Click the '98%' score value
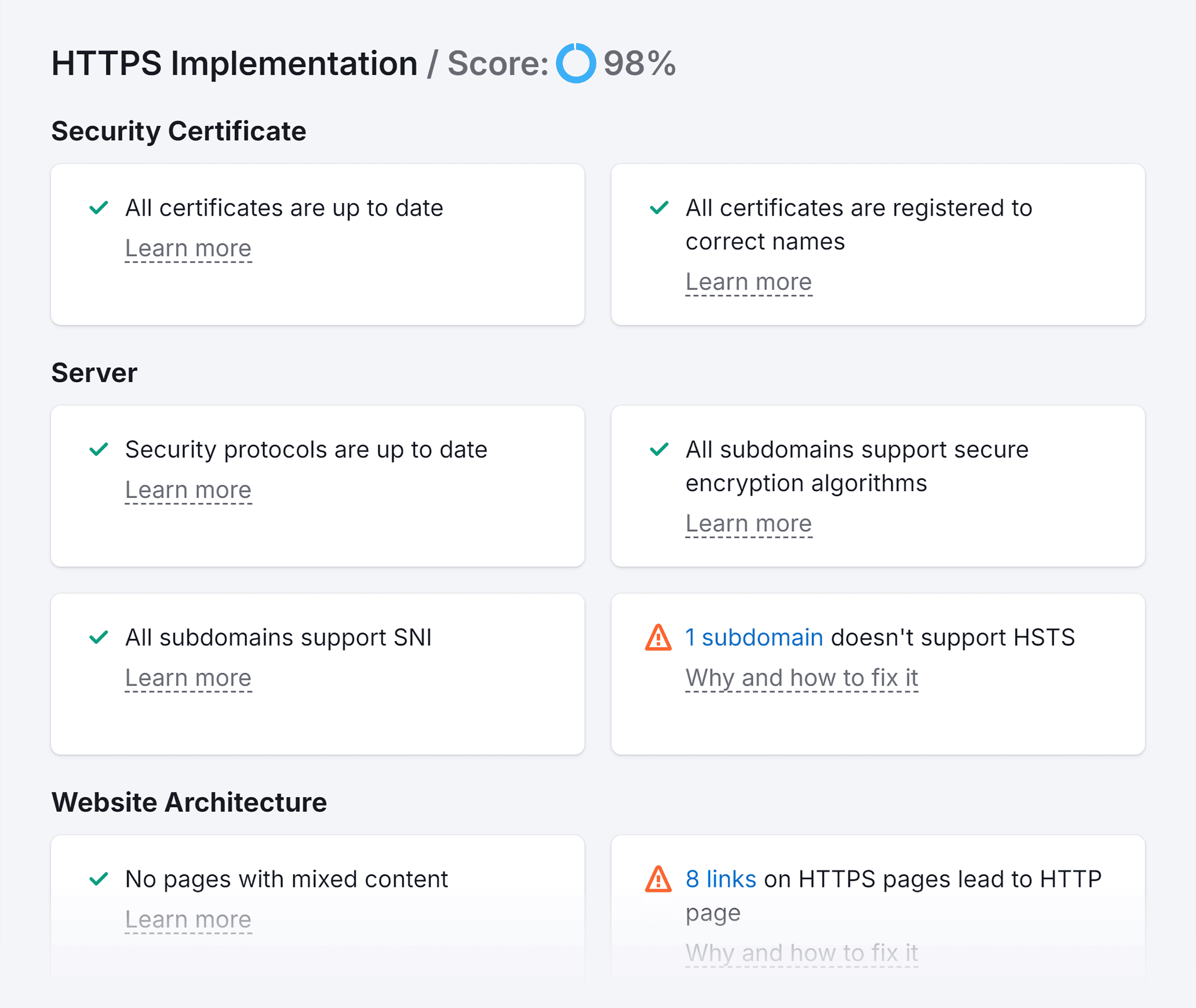This screenshot has height=1008, width=1196. (640, 64)
